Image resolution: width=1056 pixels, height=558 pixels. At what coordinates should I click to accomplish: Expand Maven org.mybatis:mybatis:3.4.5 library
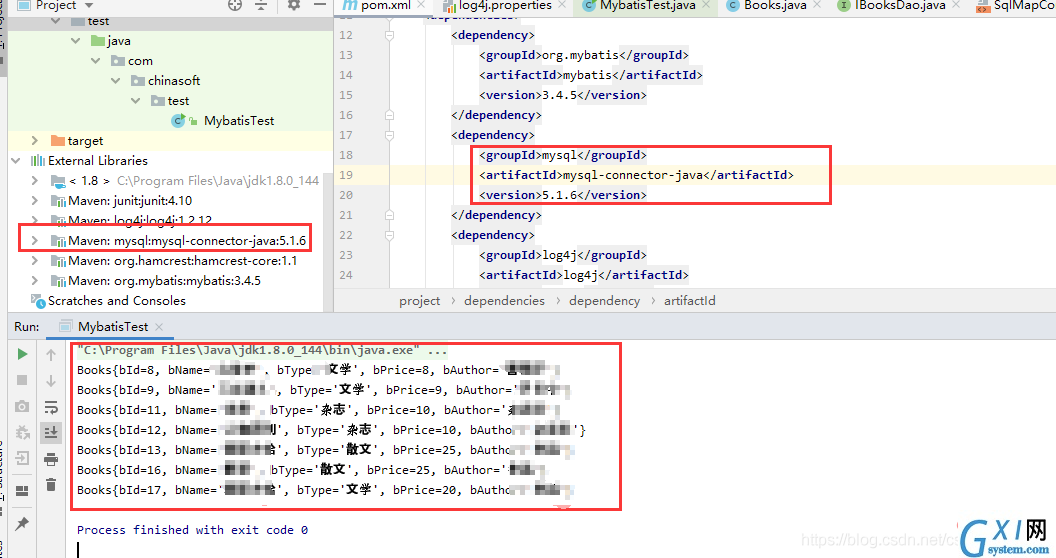coord(35,281)
